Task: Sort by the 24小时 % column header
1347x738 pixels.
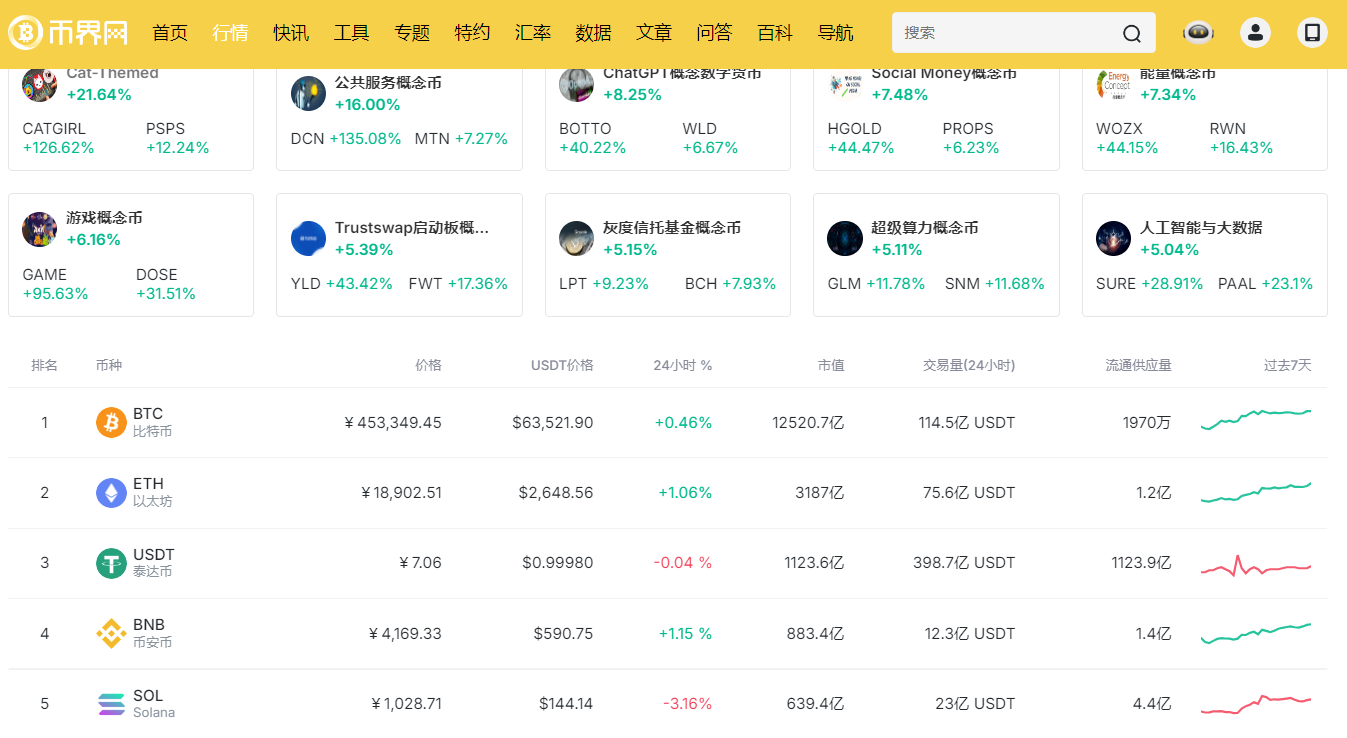Action: coord(682,365)
